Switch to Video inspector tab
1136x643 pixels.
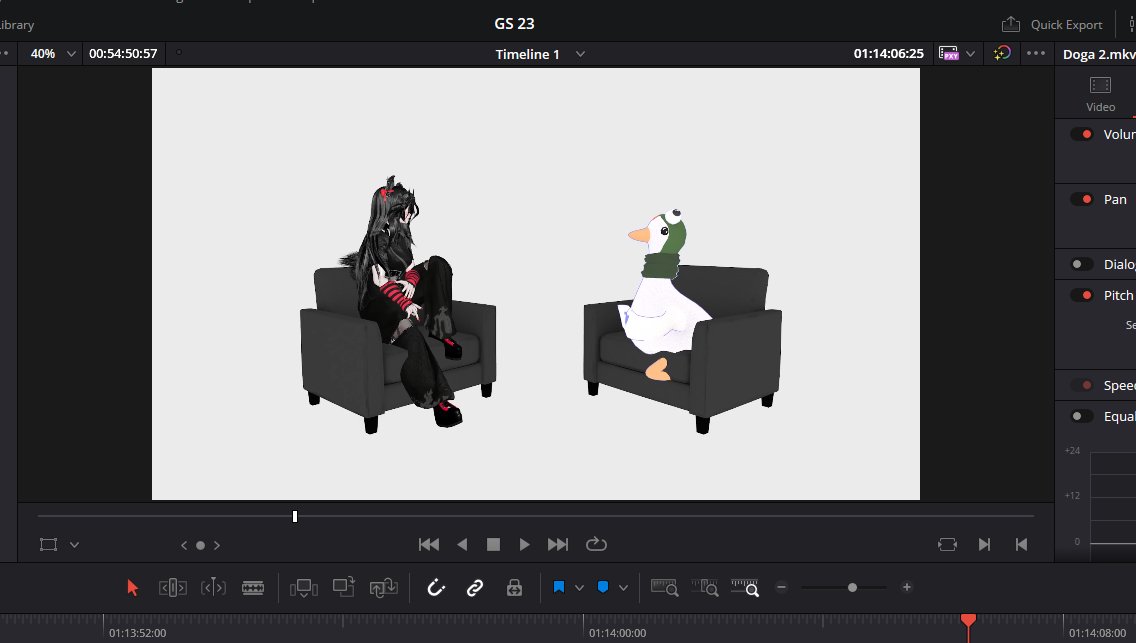click(x=1100, y=93)
